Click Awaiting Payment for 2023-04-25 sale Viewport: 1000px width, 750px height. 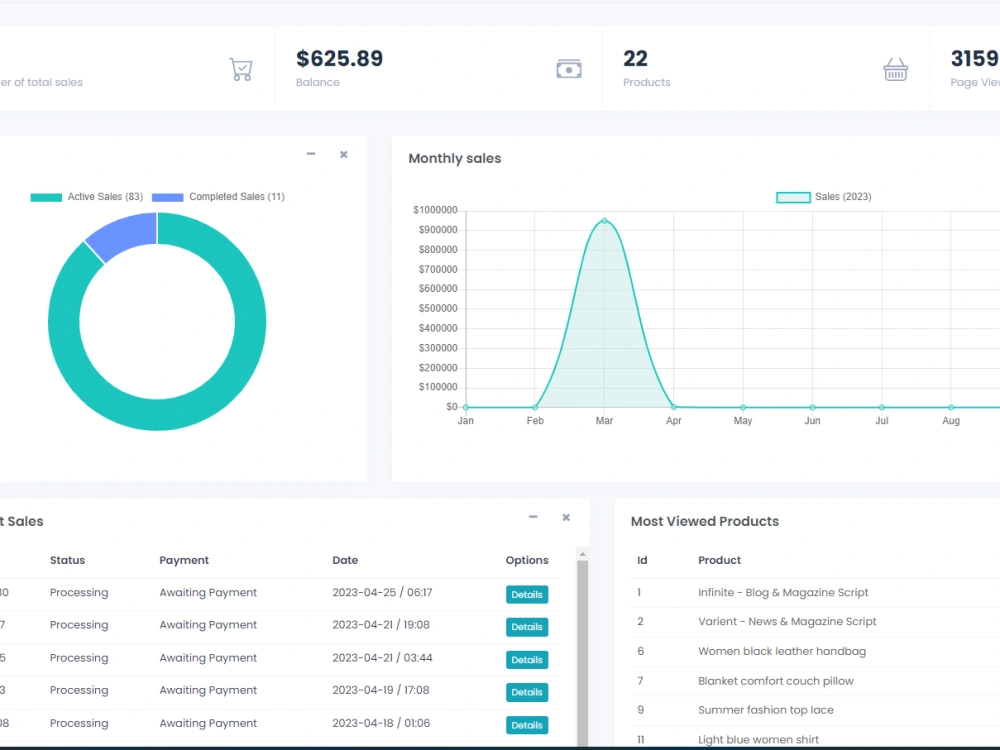[208, 592]
